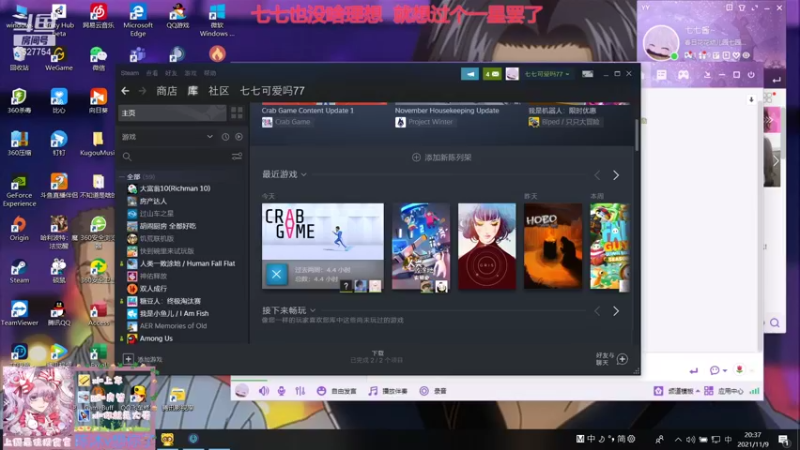Click the add a game plus icon

[x=128, y=359]
